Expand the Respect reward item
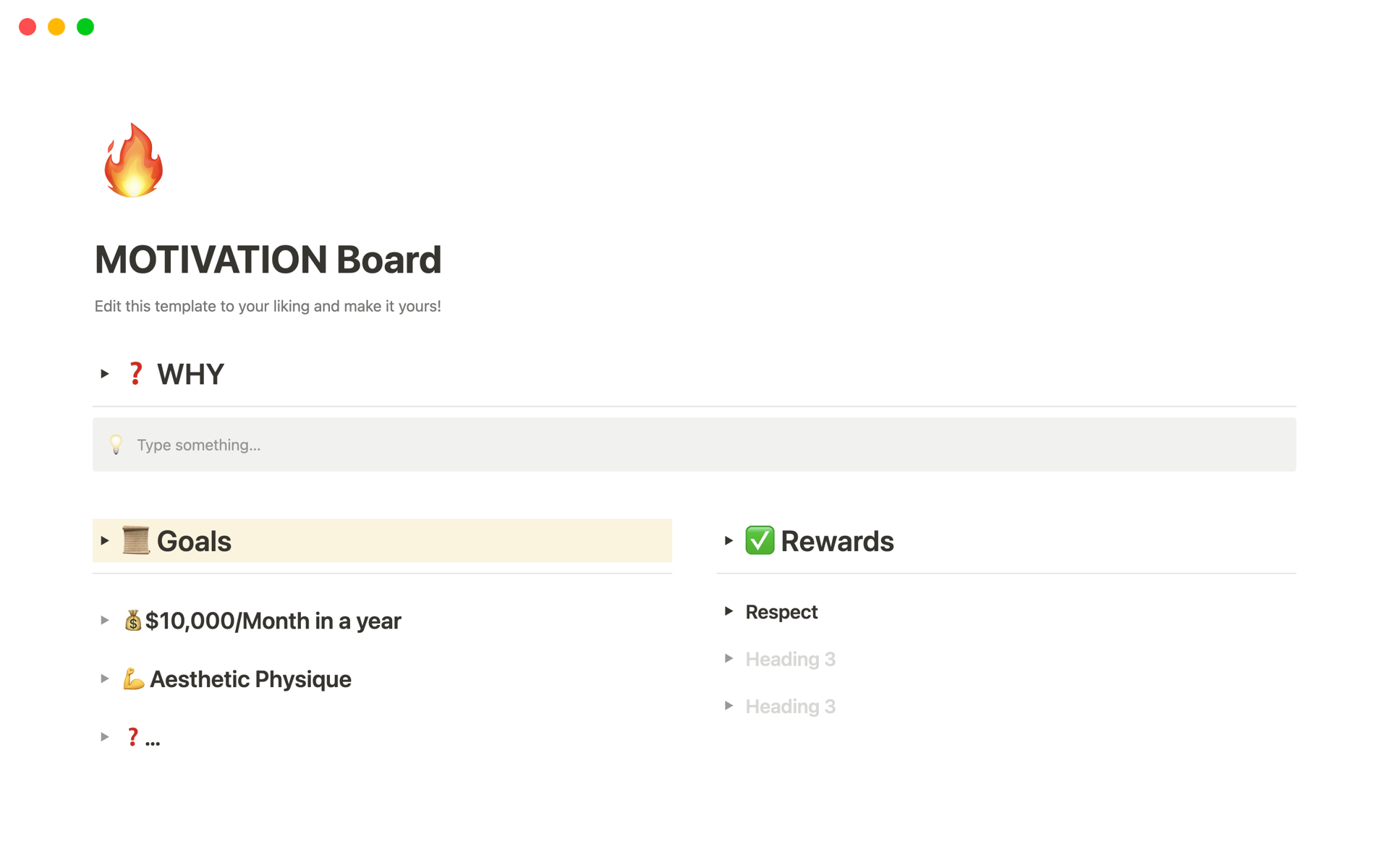The height and width of the screenshot is (868, 1389). point(729,611)
